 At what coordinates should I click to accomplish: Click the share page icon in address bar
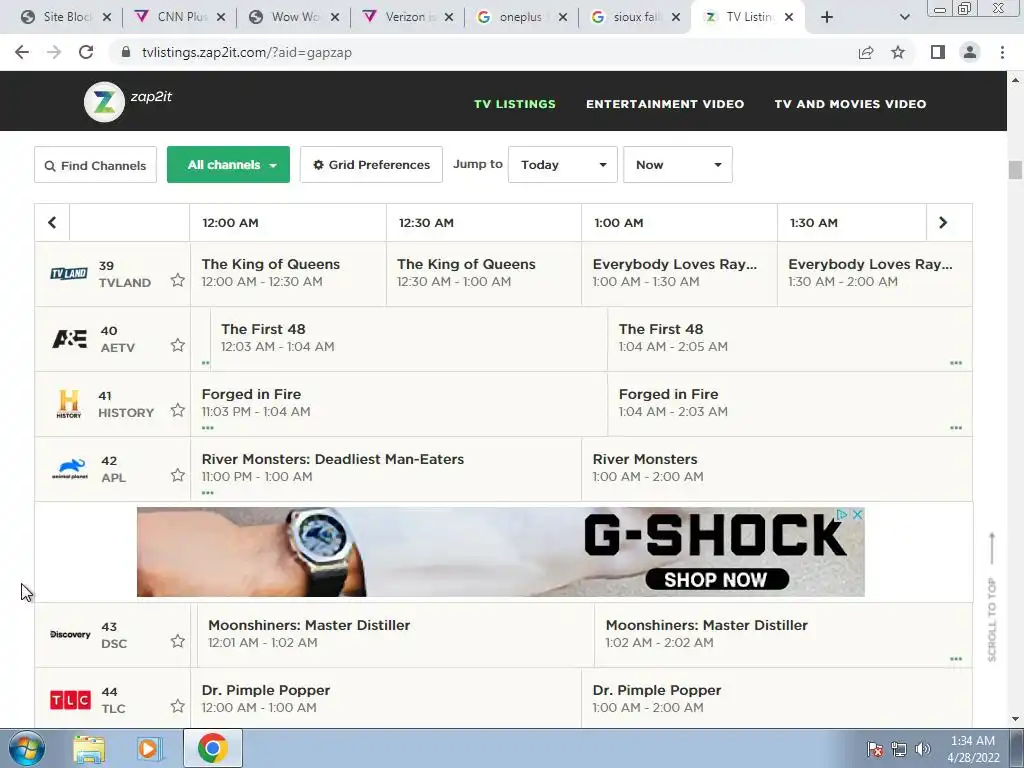pos(866,52)
